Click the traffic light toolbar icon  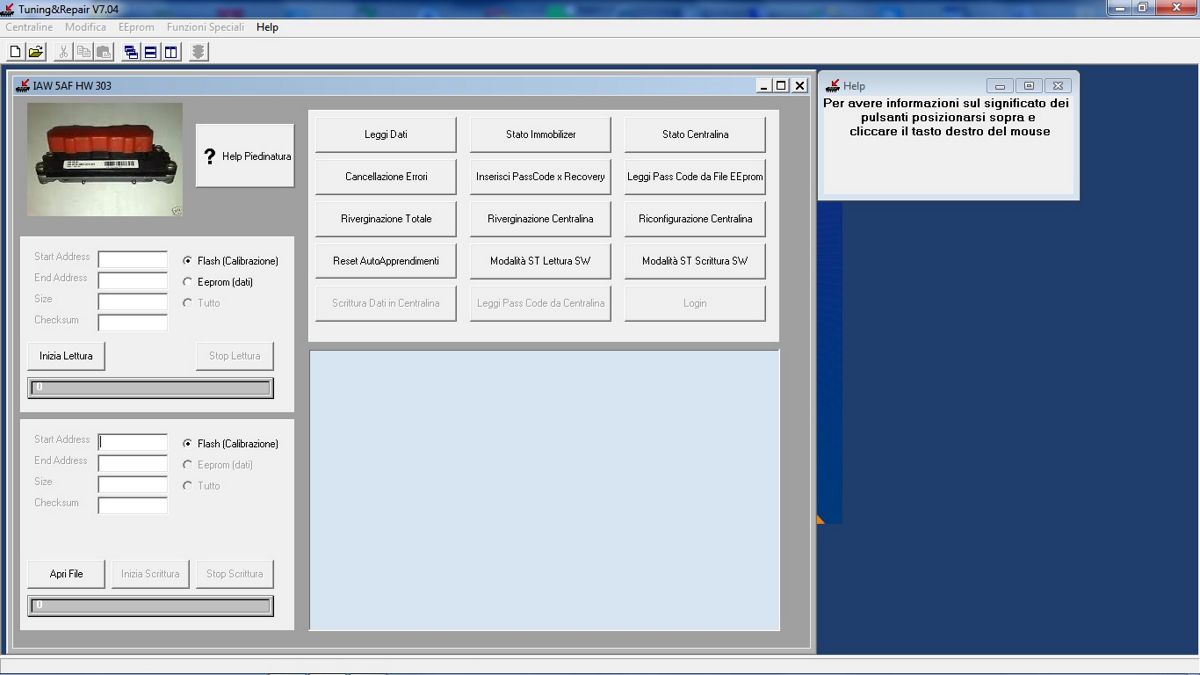(x=199, y=52)
